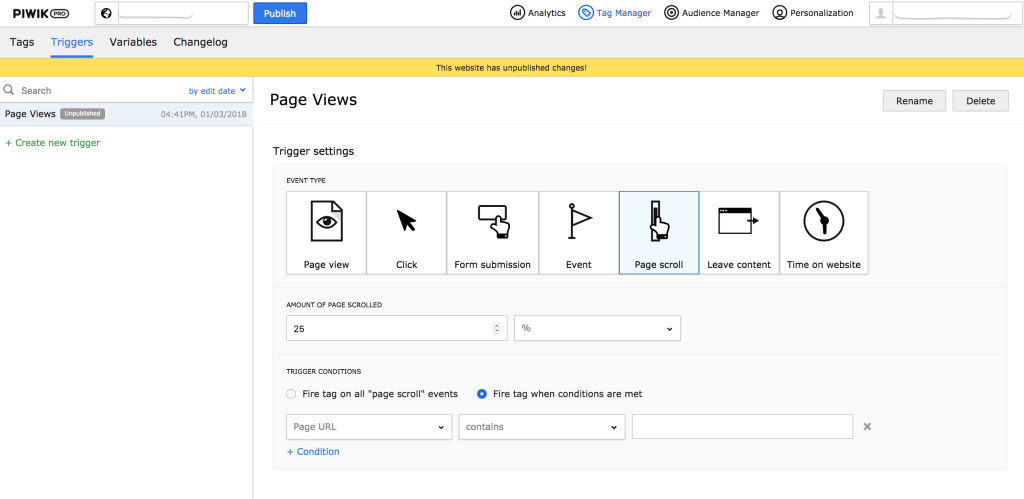Open the Changelog tab

(x=200, y=42)
